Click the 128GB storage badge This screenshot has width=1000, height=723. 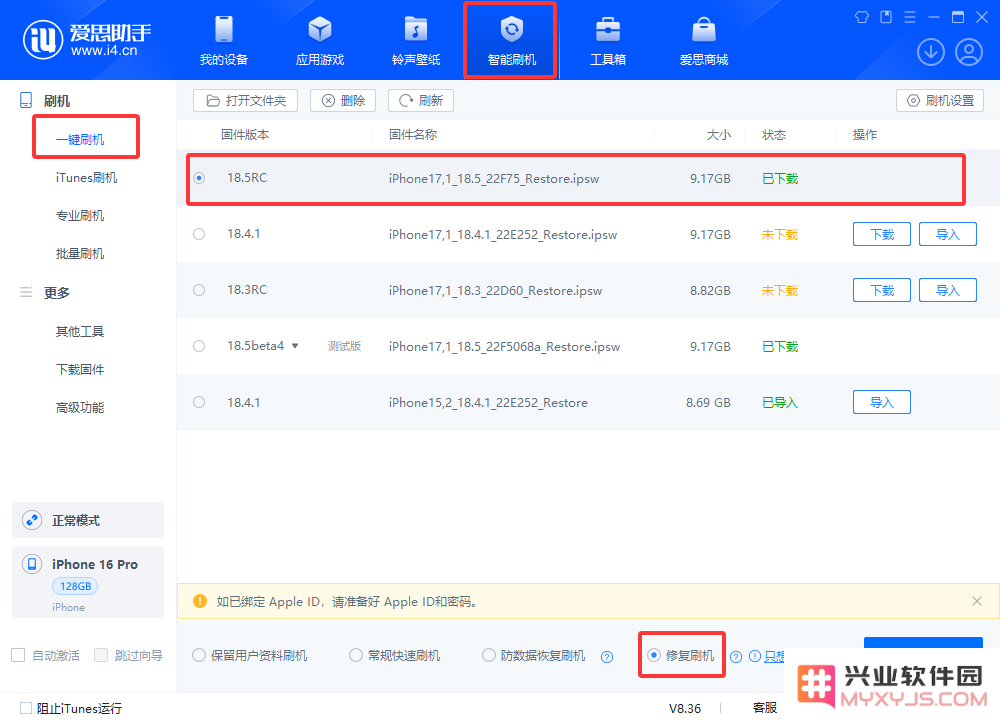click(x=75, y=586)
